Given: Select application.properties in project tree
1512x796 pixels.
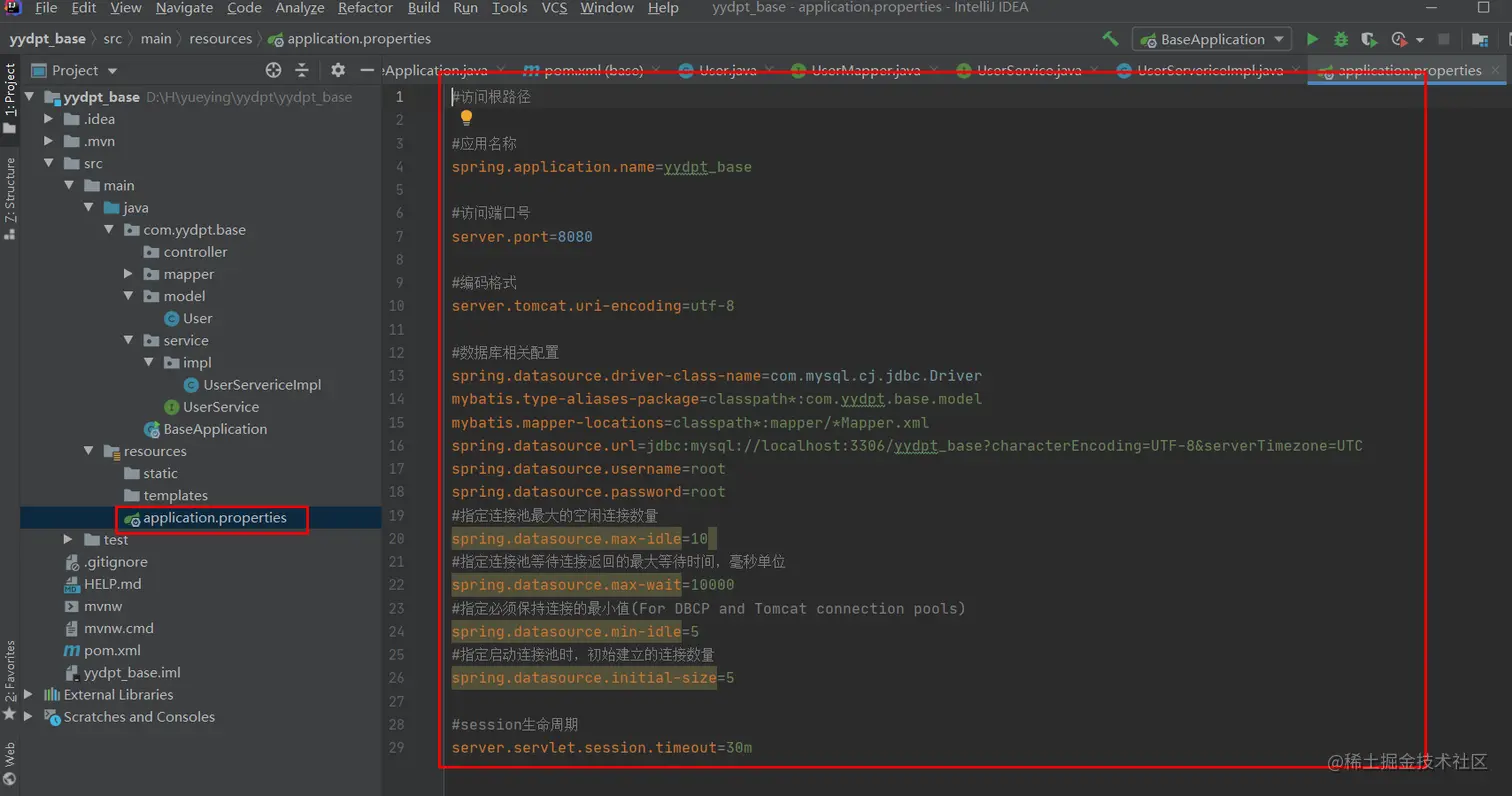Looking at the screenshot, I should [214, 518].
